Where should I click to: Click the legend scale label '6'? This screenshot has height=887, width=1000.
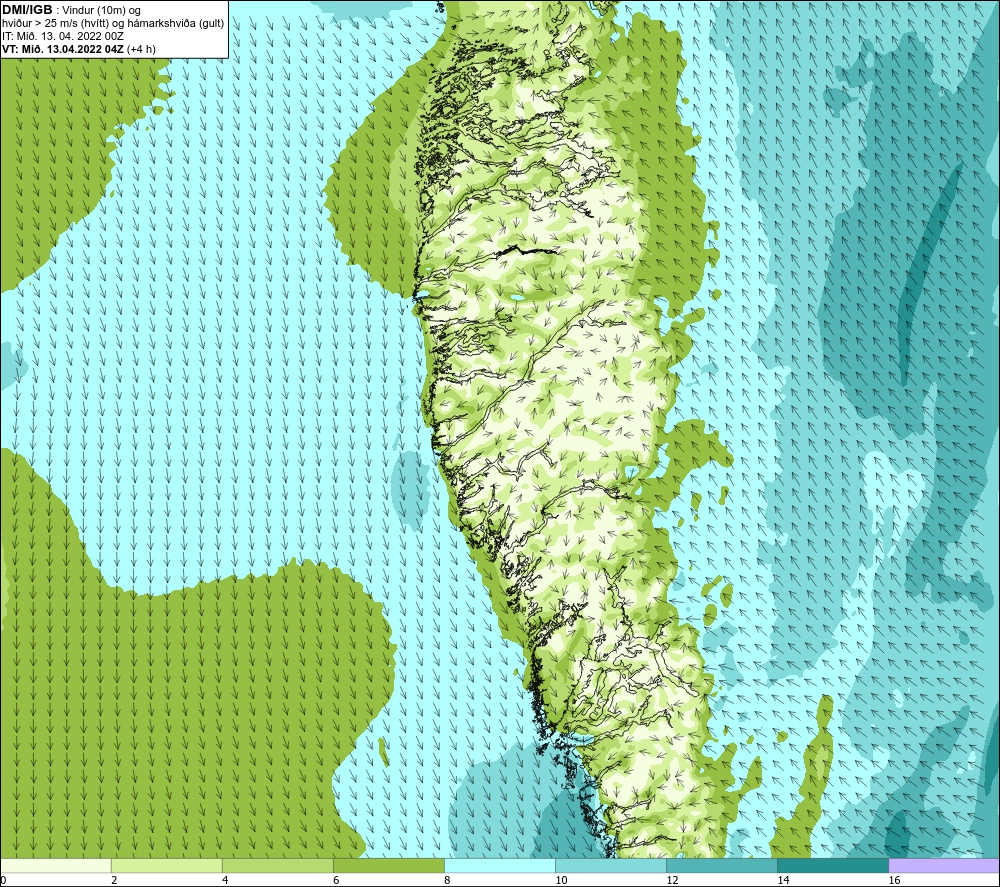click(x=336, y=880)
